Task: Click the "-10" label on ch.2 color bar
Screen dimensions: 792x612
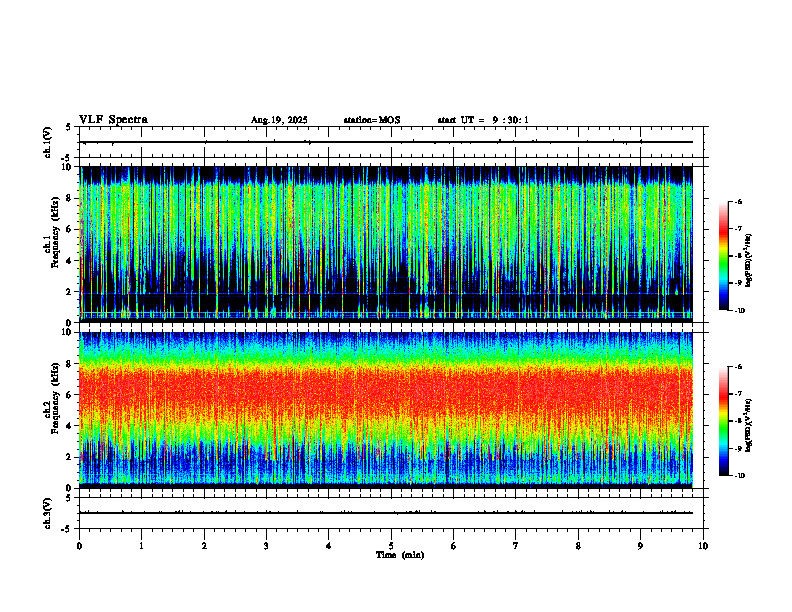Action: click(x=739, y=476)
